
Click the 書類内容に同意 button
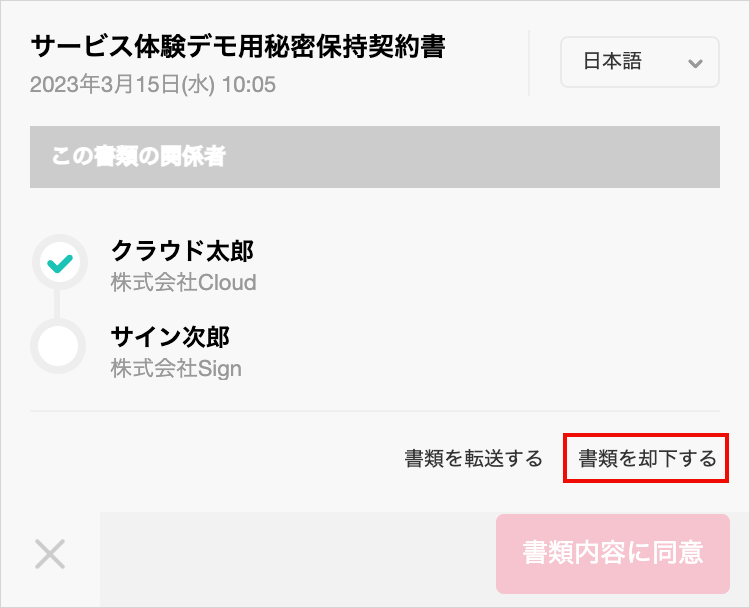pyautogui.click(x=613, y=554)
